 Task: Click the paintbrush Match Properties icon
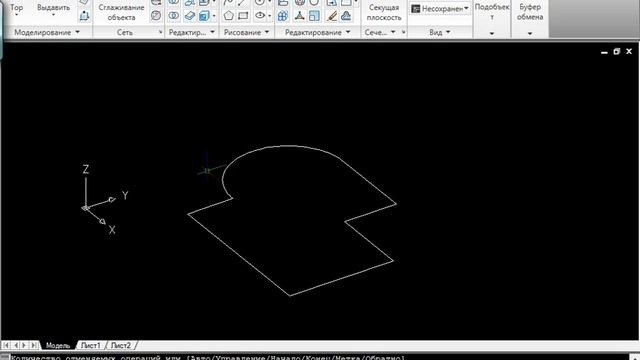pos(332,16)
